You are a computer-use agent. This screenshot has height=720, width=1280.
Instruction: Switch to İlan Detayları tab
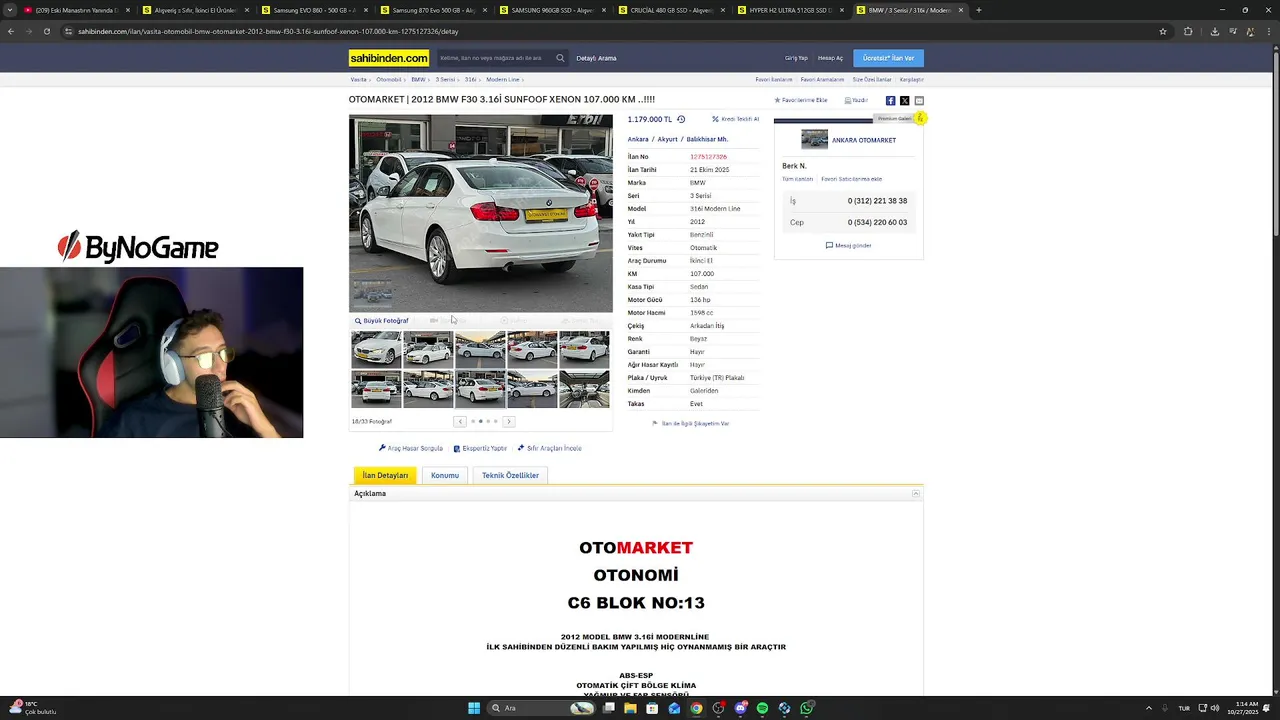[385, 475]
